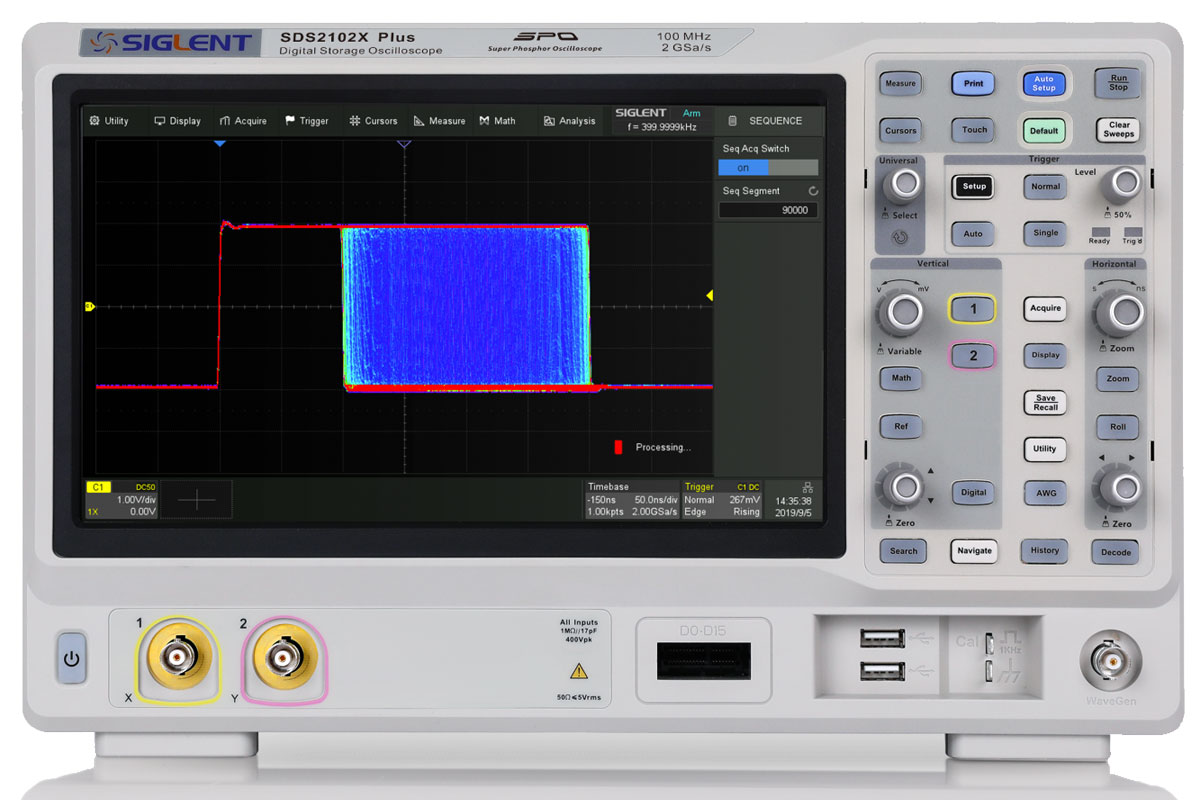Viewport: 1200px width, 800px height.
Task: Open the on-screen Cursors menu
Action: [x=373, y=121]
